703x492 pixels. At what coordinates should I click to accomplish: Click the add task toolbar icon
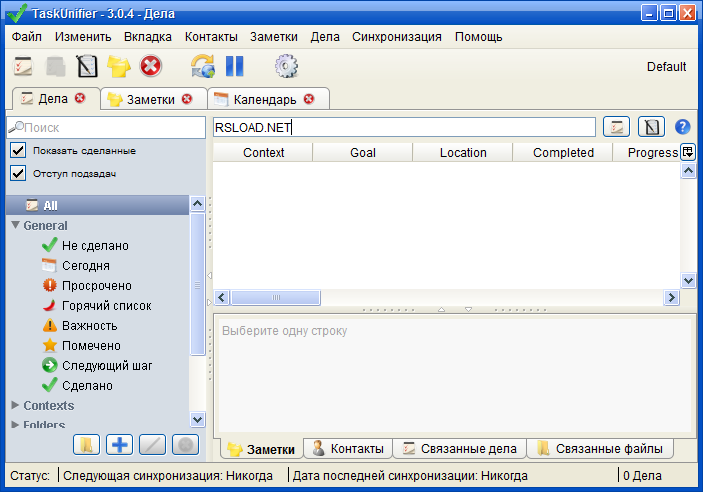tap(23, 66)
